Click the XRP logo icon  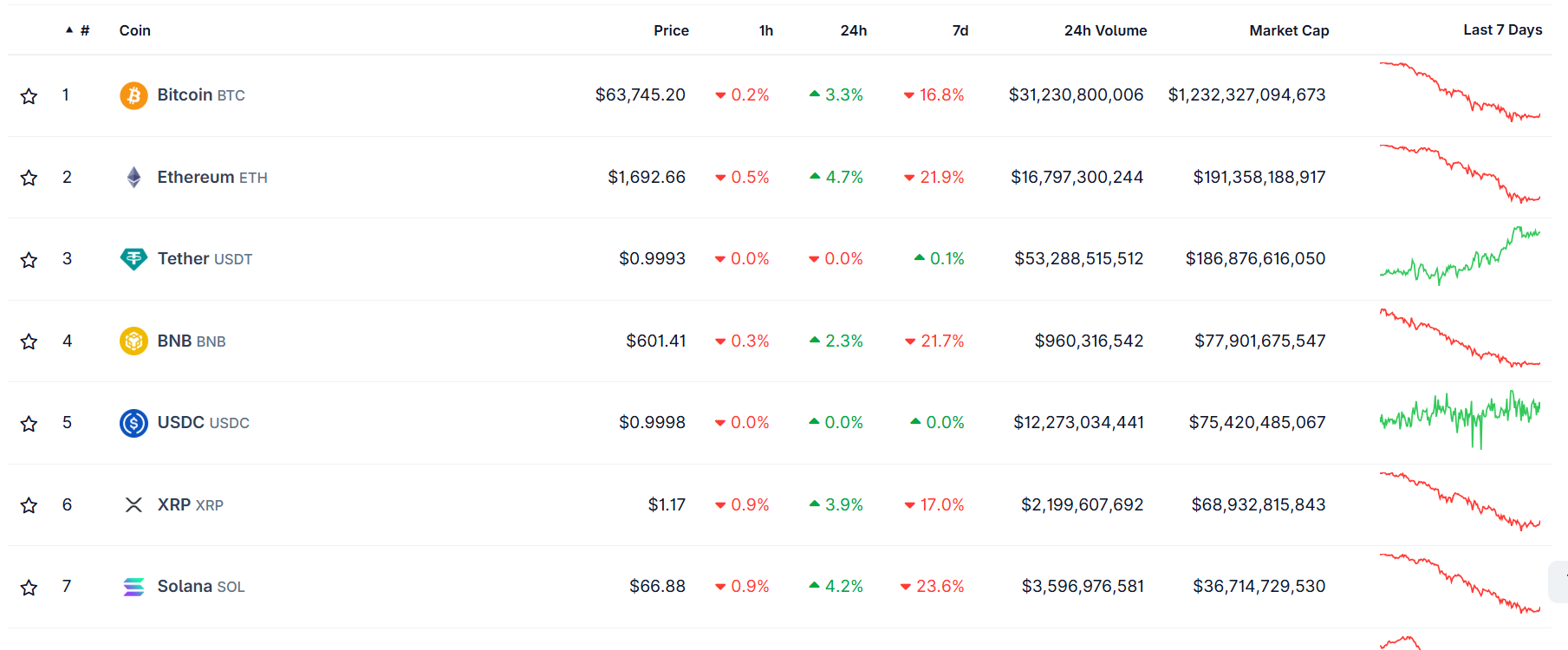[133, 505]
